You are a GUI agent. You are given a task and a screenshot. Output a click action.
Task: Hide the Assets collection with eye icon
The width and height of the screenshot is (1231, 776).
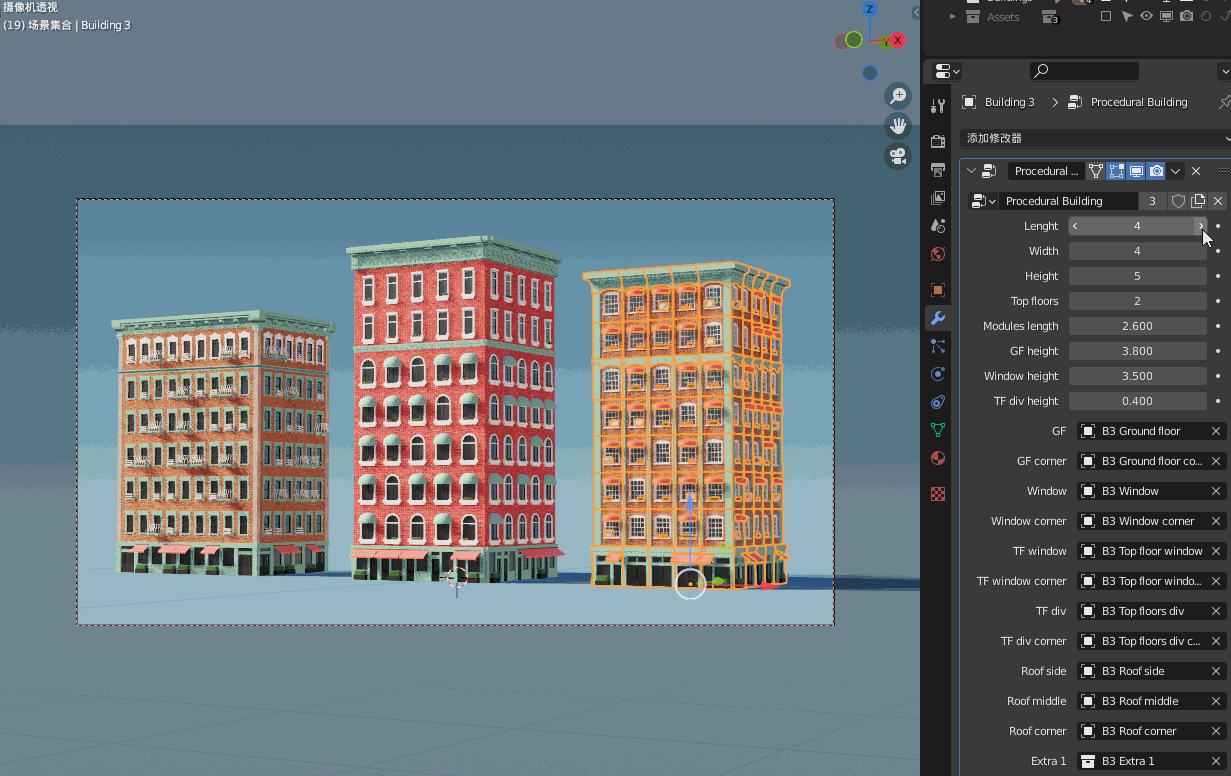point(1146,17)
